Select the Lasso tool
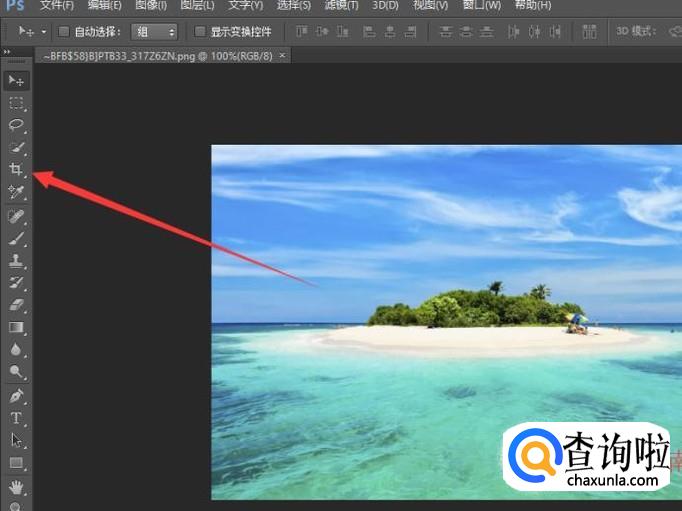682x511 pixels. 16,125
